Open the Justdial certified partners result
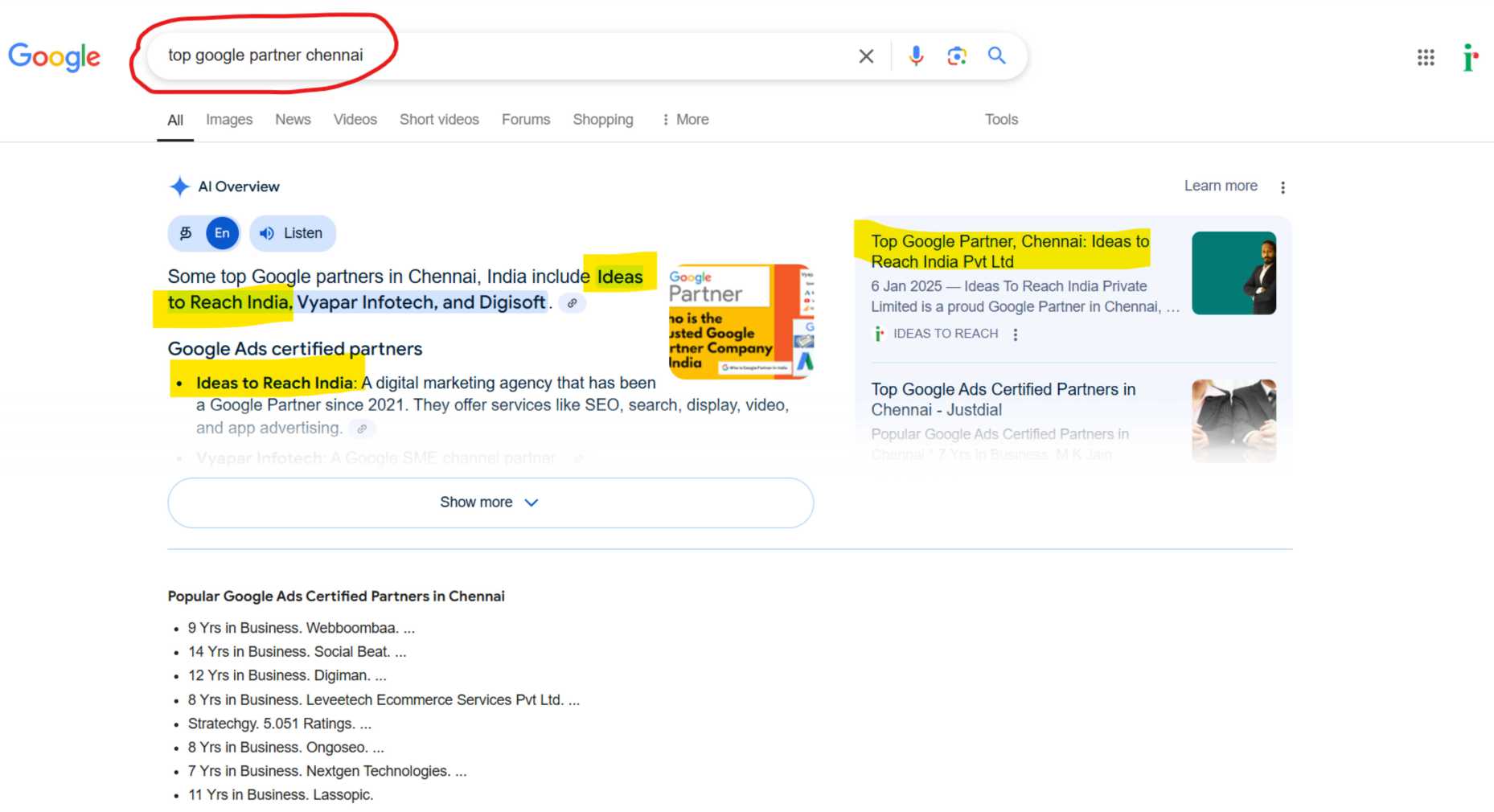The width and height of the screenshot is (1494, 812). pos(1003,399)
